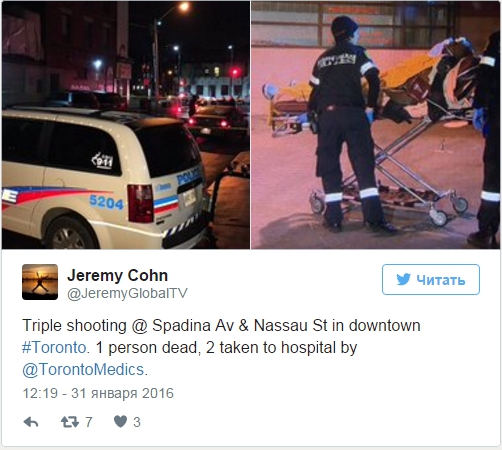Click the reply arrow icon

[x=31, y=422]
